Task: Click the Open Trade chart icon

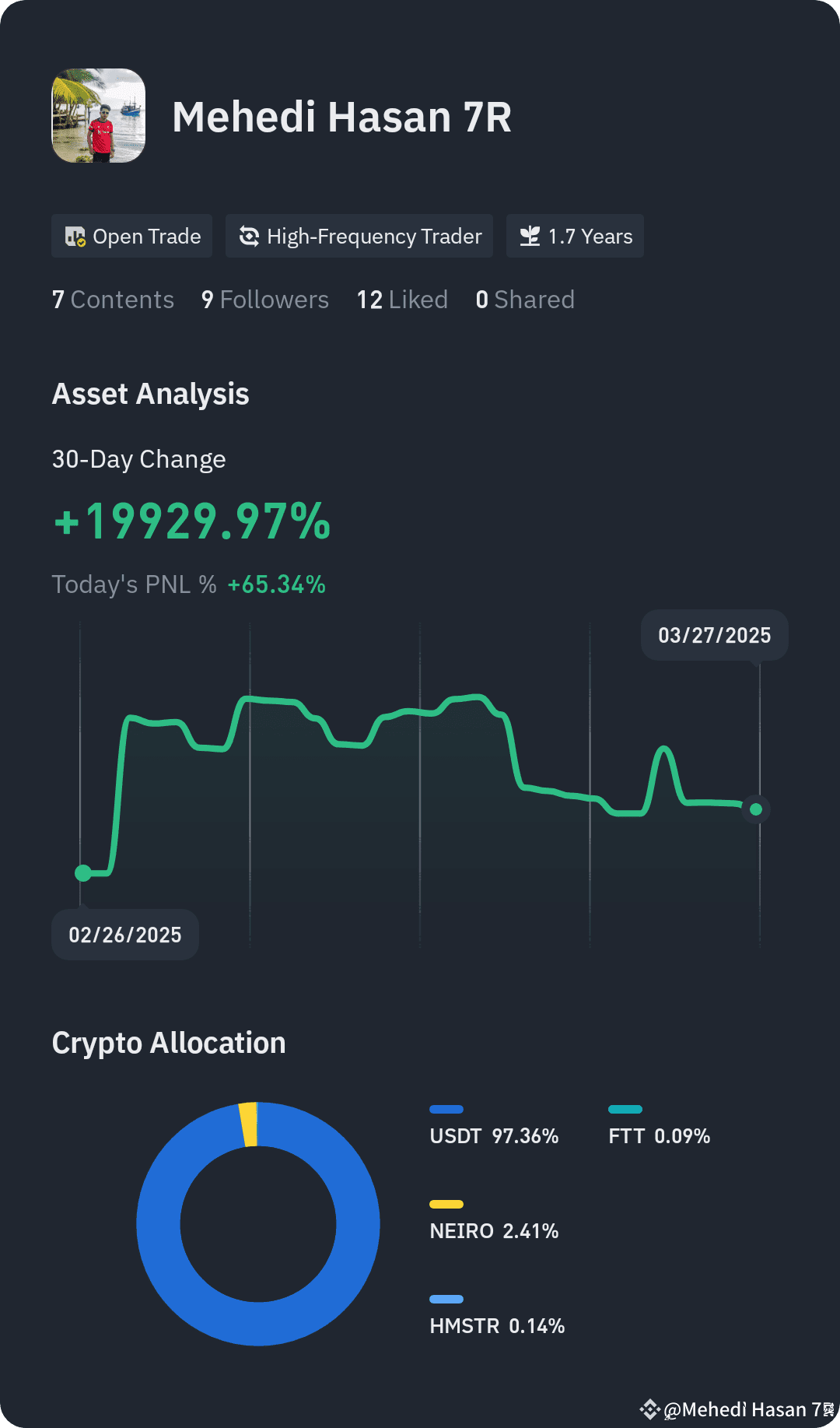Action: pyautogui.click(x=75, y=237)
